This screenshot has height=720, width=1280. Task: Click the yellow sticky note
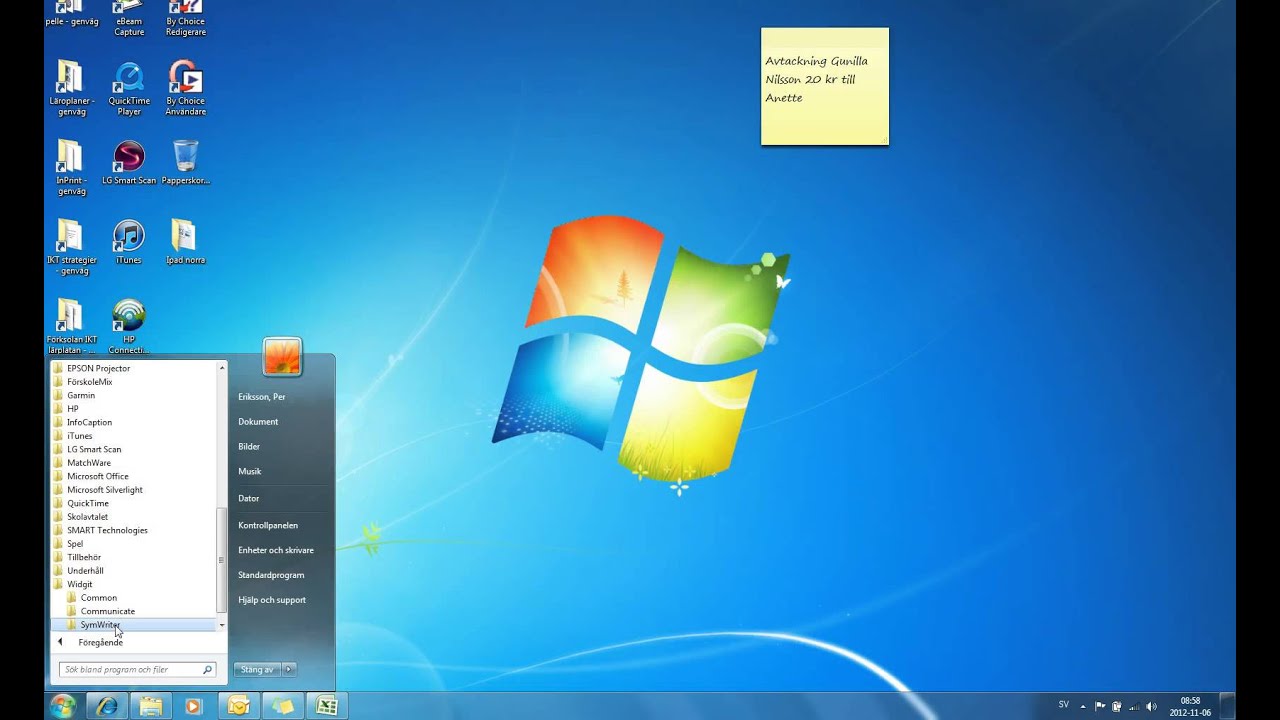pos(825,86)
